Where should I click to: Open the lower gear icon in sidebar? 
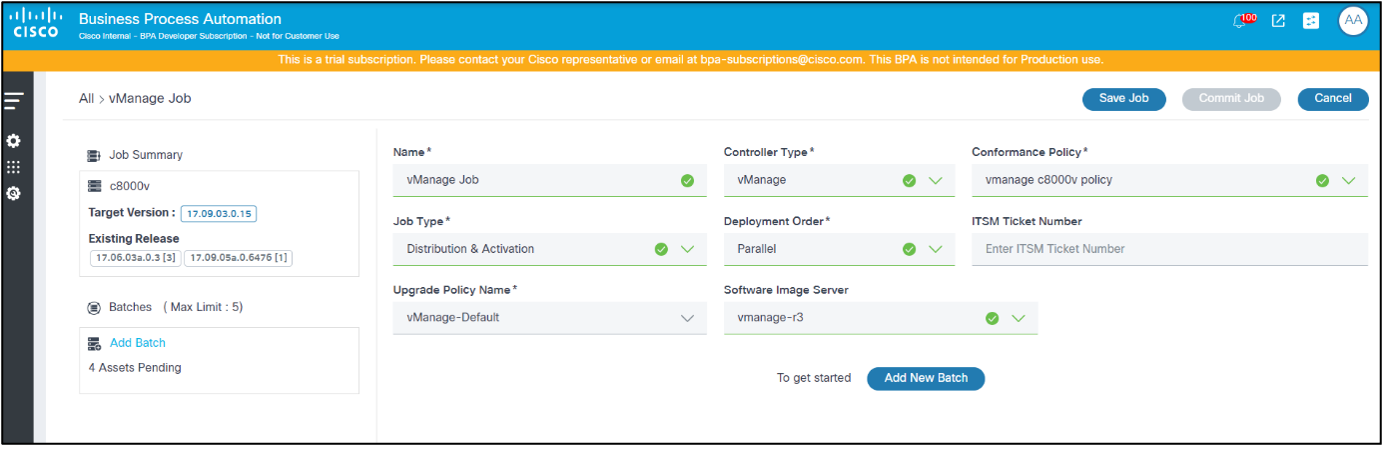pyautogui.click(x=14, y=193)
